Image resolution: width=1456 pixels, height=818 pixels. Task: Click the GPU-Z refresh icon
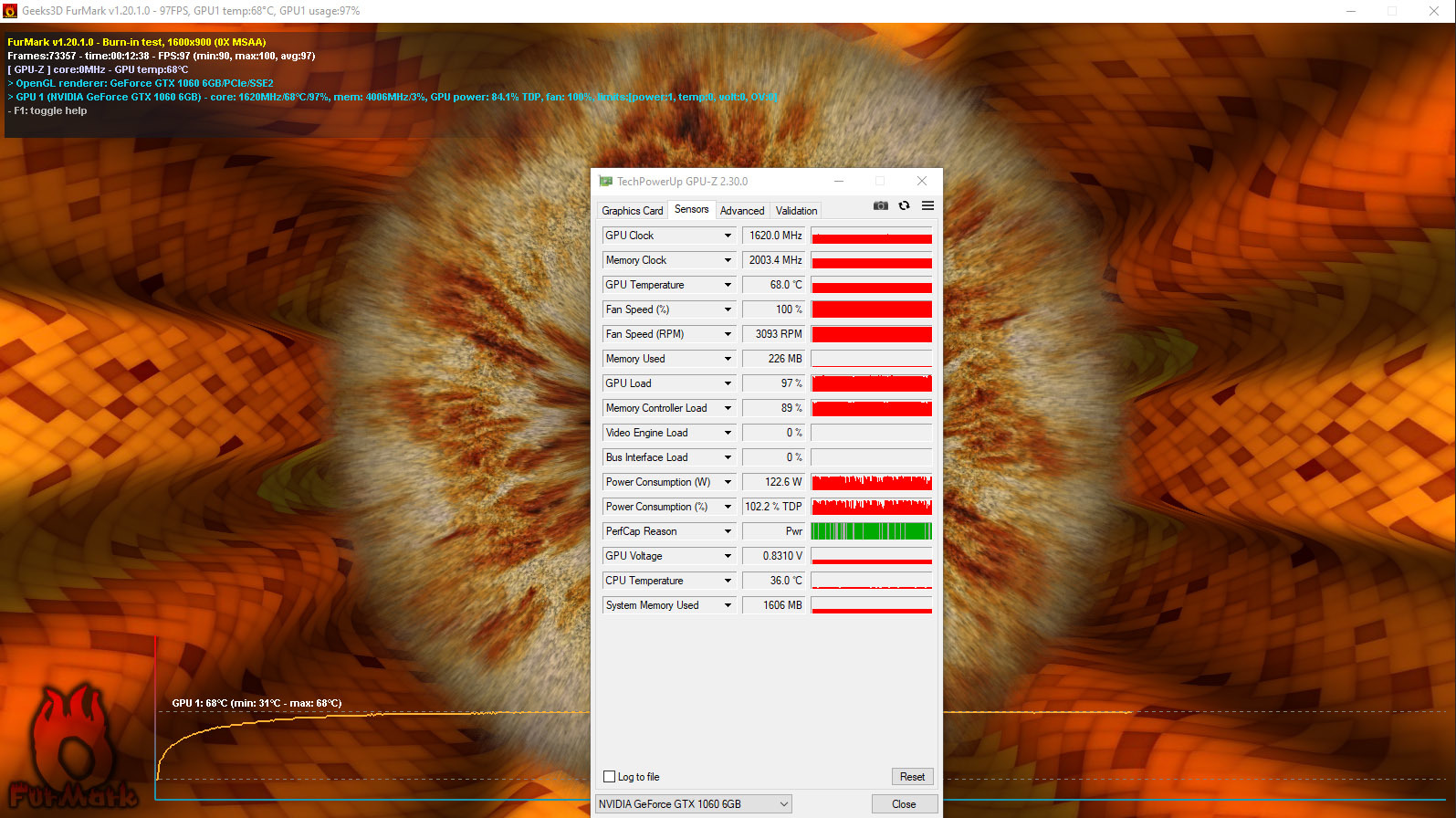[904, 205]
